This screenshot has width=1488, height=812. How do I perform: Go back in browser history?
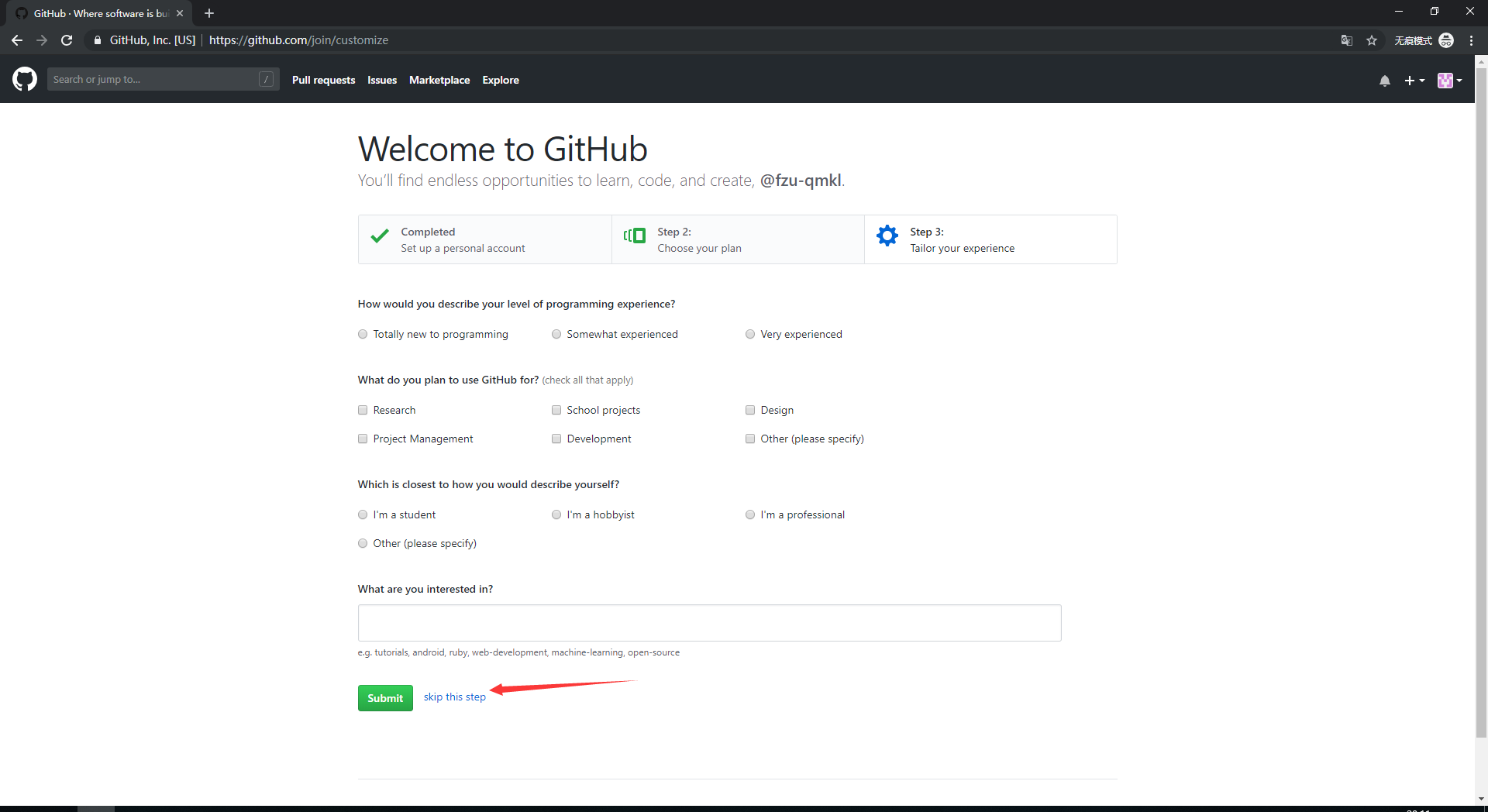[x=17, y=40]
